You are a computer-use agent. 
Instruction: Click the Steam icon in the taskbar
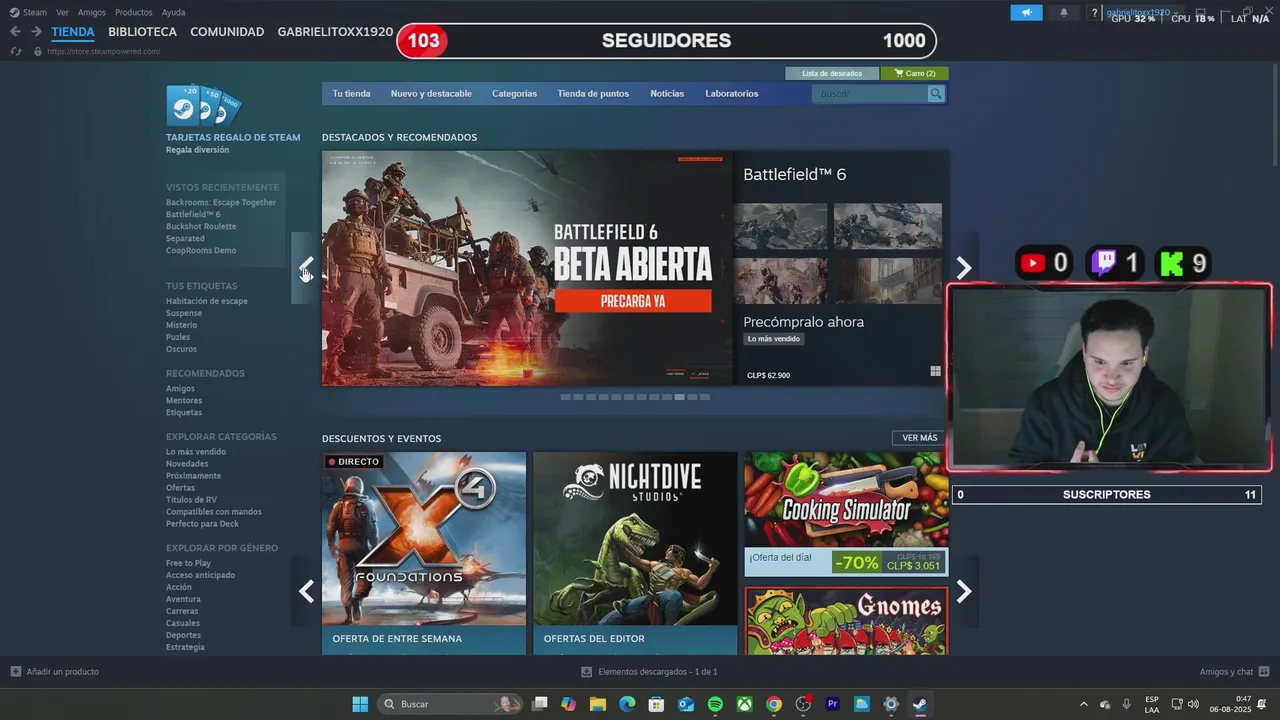(x=920, y=704)
